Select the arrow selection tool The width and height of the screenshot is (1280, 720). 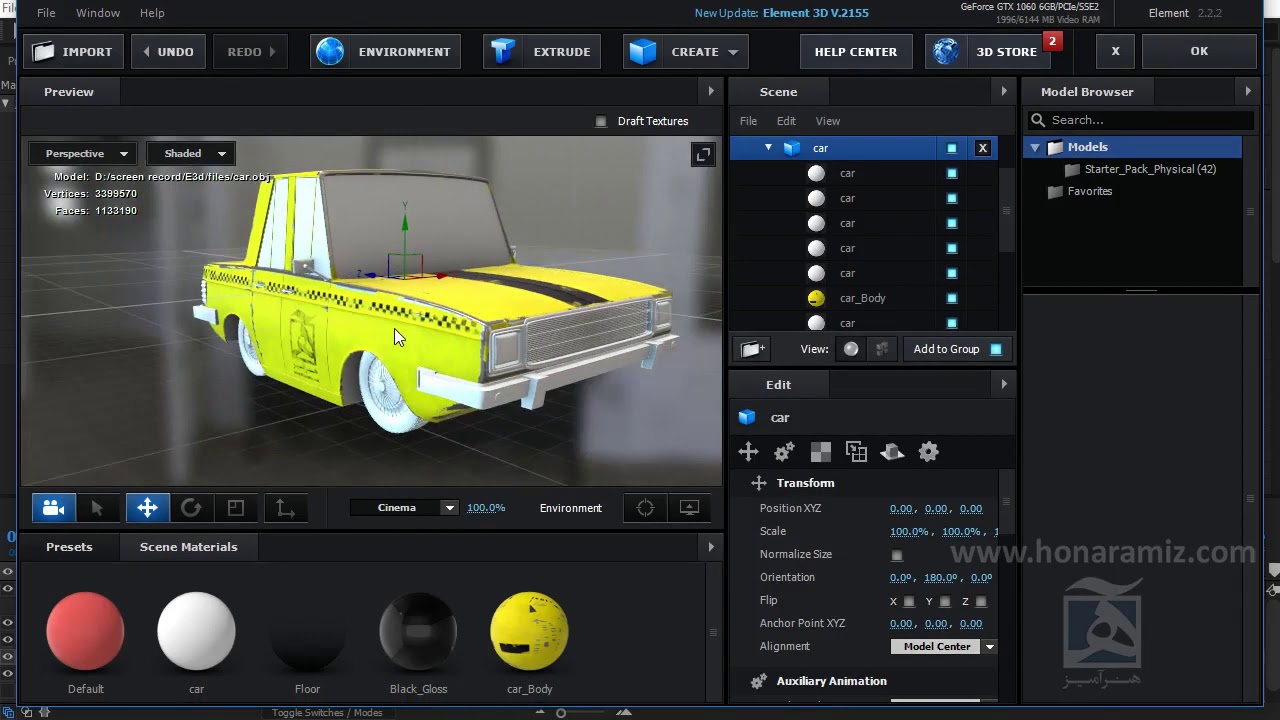click(x=97, y=508)
